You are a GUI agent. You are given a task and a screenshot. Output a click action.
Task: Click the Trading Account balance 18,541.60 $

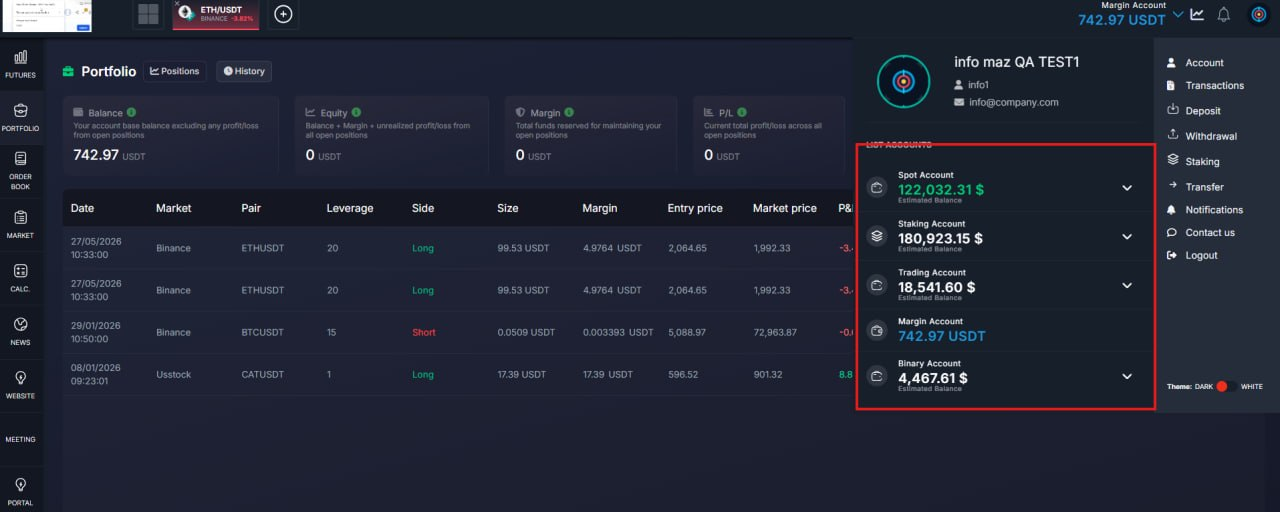coord(936,287)
